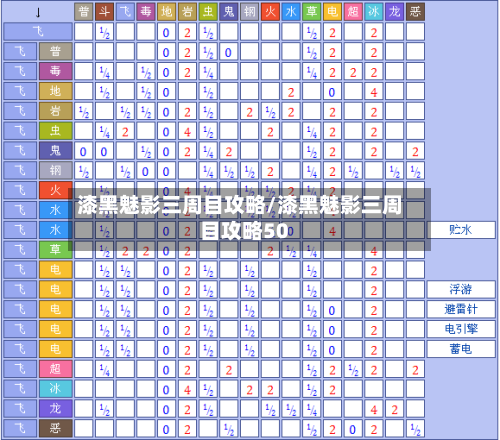
Task: Select the 鬼 row label on left
Action: coord(55,151)
